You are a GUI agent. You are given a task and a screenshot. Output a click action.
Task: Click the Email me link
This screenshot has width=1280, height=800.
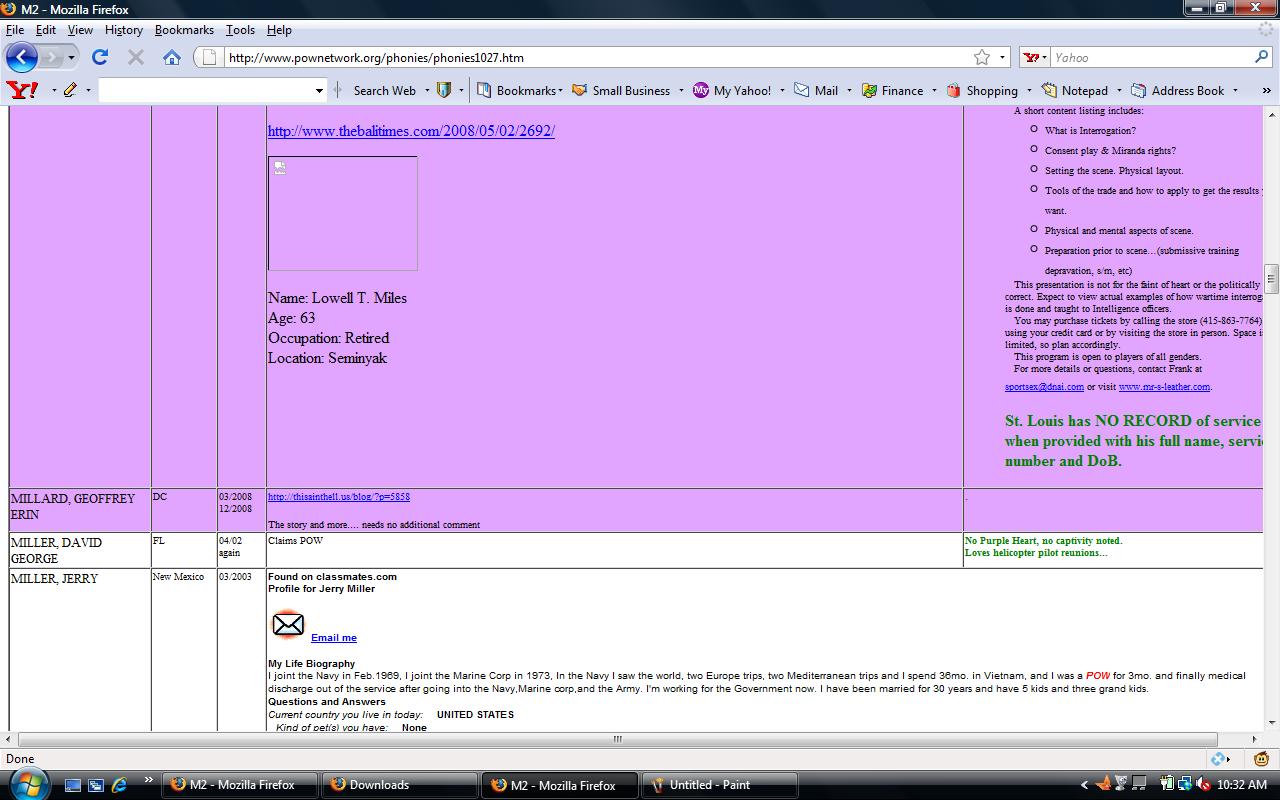(333, 637)
